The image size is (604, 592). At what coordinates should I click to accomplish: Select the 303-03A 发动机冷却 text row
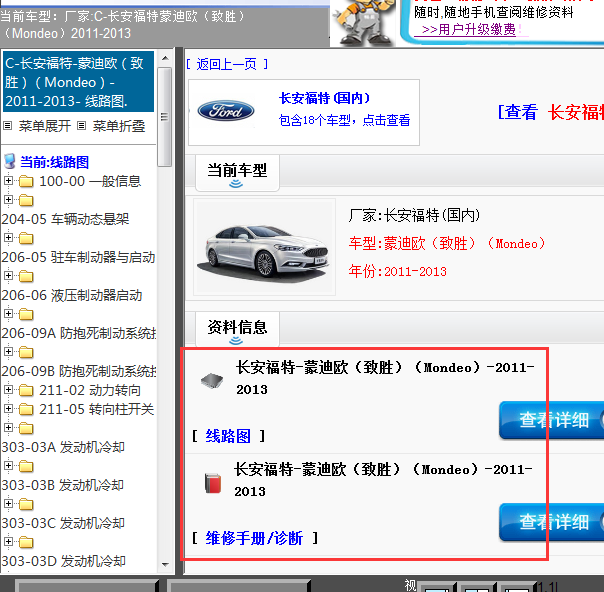(63, 447)
